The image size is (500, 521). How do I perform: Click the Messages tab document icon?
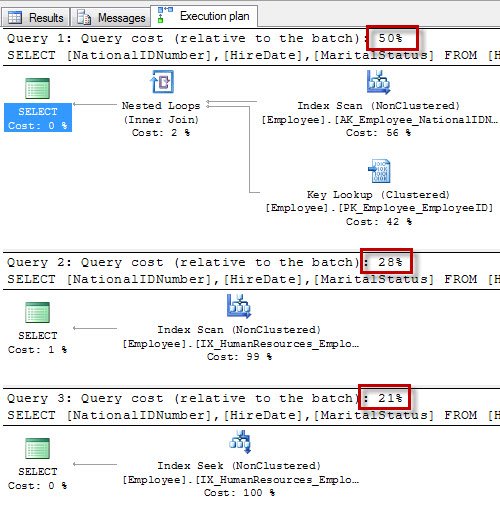click(x=84, y=17)
